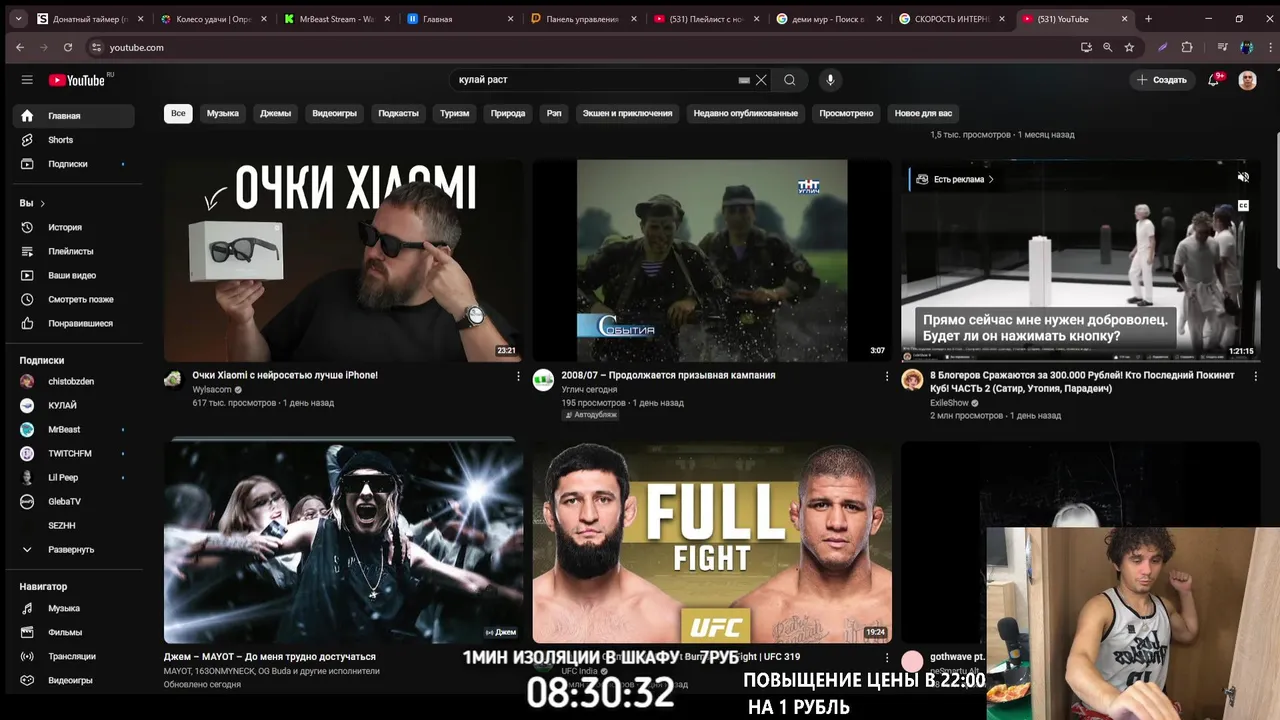Screen dimensions: 1280x720
Task: Open Очки Xiaomi video thumbnail
Action: [343, 260]
